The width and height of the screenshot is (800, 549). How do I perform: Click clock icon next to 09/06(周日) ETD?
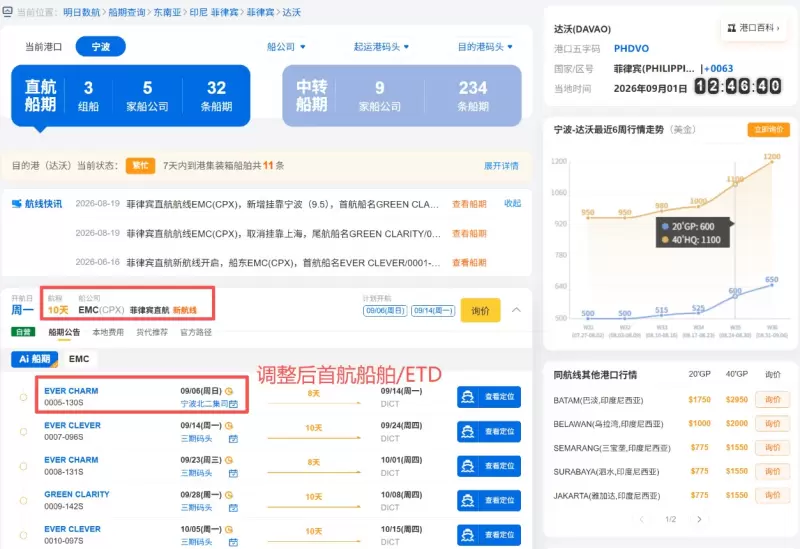[x=229, y=391]
